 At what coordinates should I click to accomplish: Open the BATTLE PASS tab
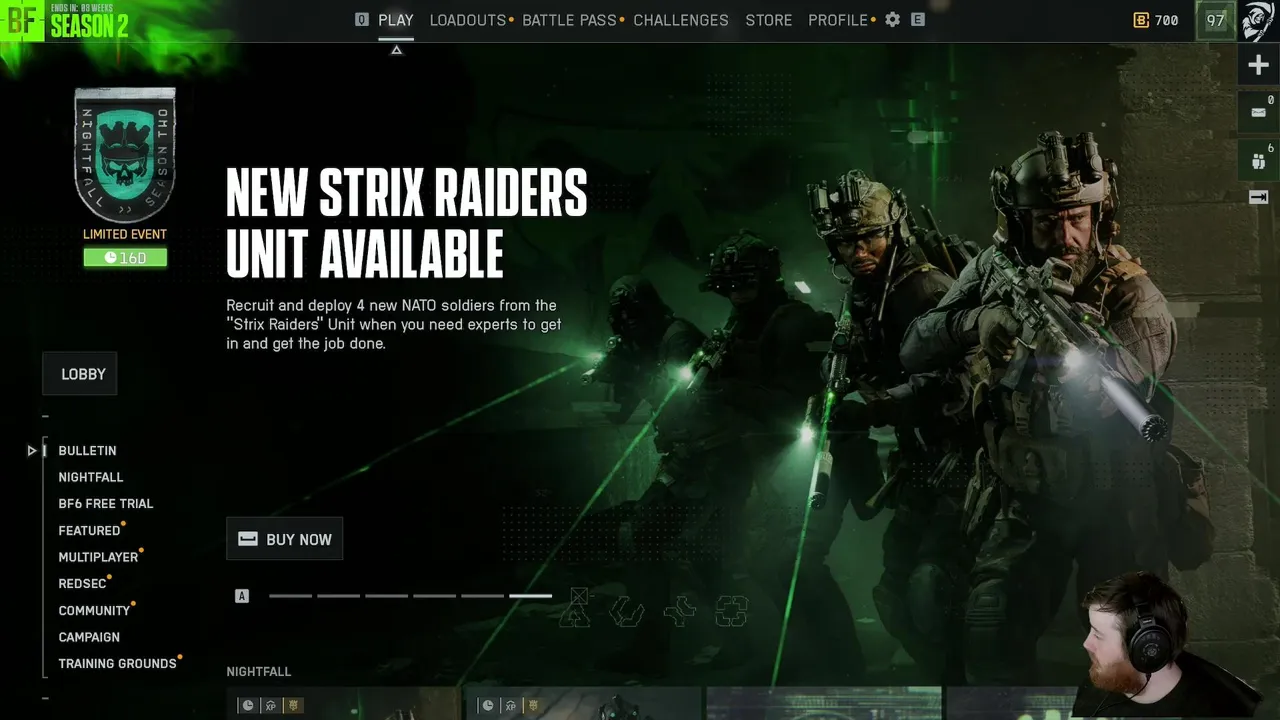[x=570, y=20]
